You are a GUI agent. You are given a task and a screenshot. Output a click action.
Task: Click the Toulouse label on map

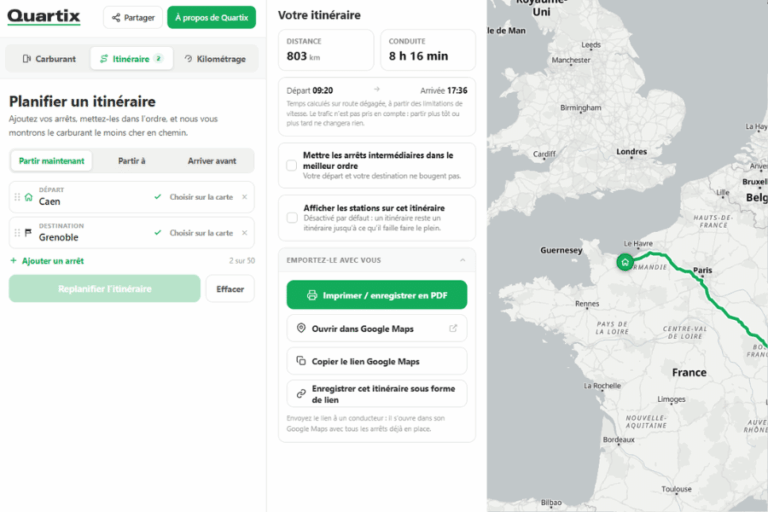click(676, 489)
